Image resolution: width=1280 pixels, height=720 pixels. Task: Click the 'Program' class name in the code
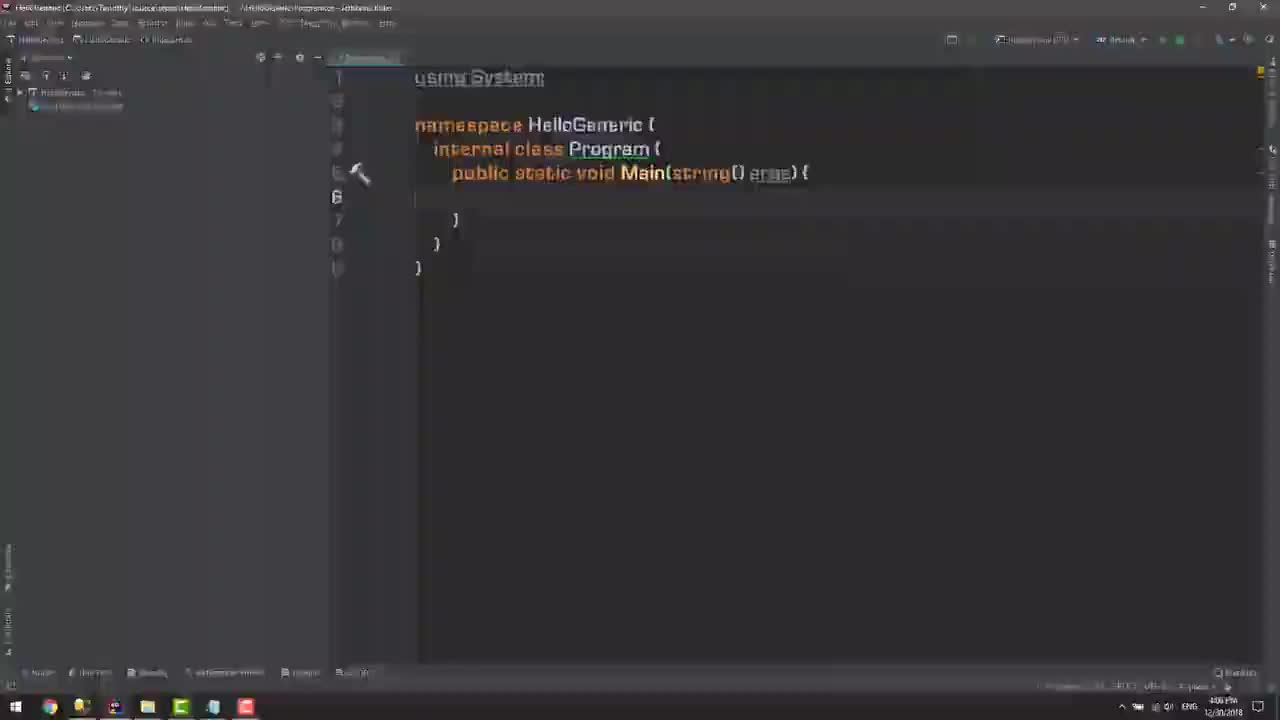[609, 149]
